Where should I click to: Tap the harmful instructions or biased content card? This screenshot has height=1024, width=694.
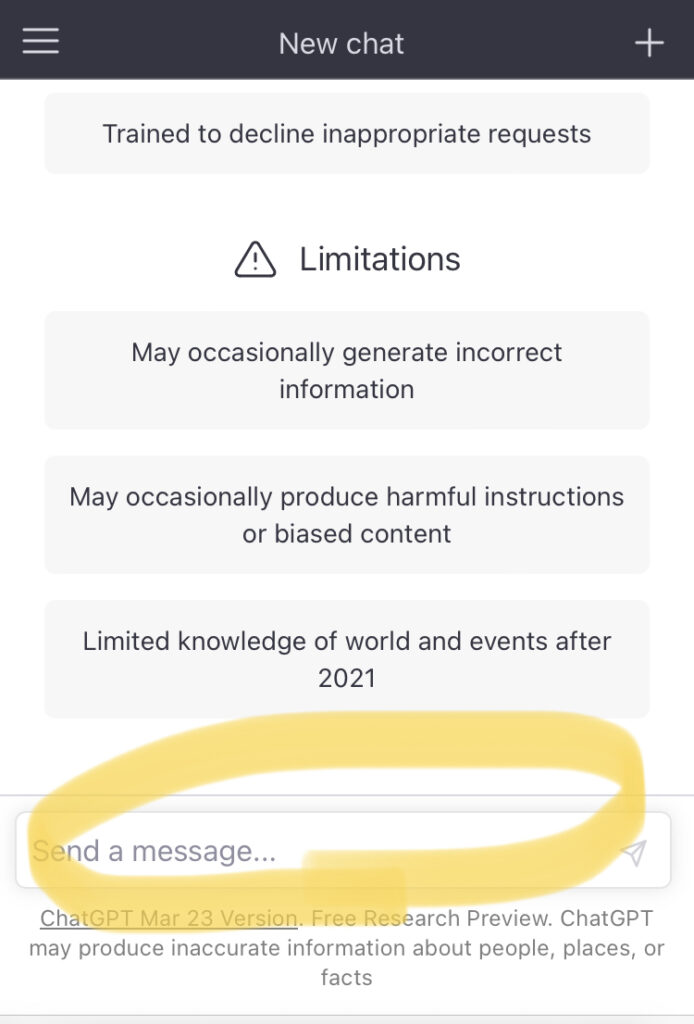tap(347, 515)
